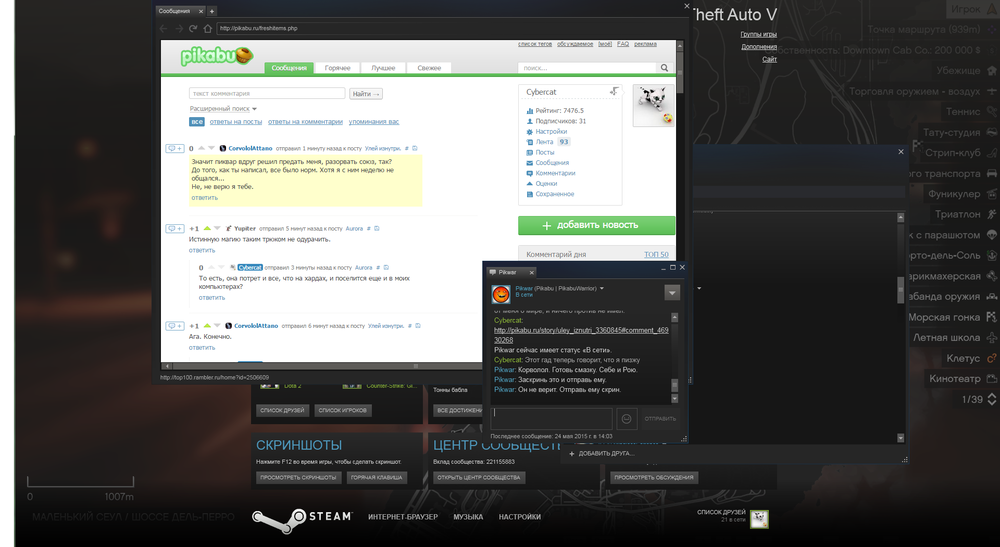Click the pikabu logo
The image size is (1000, 547).
tap(216, 56)
